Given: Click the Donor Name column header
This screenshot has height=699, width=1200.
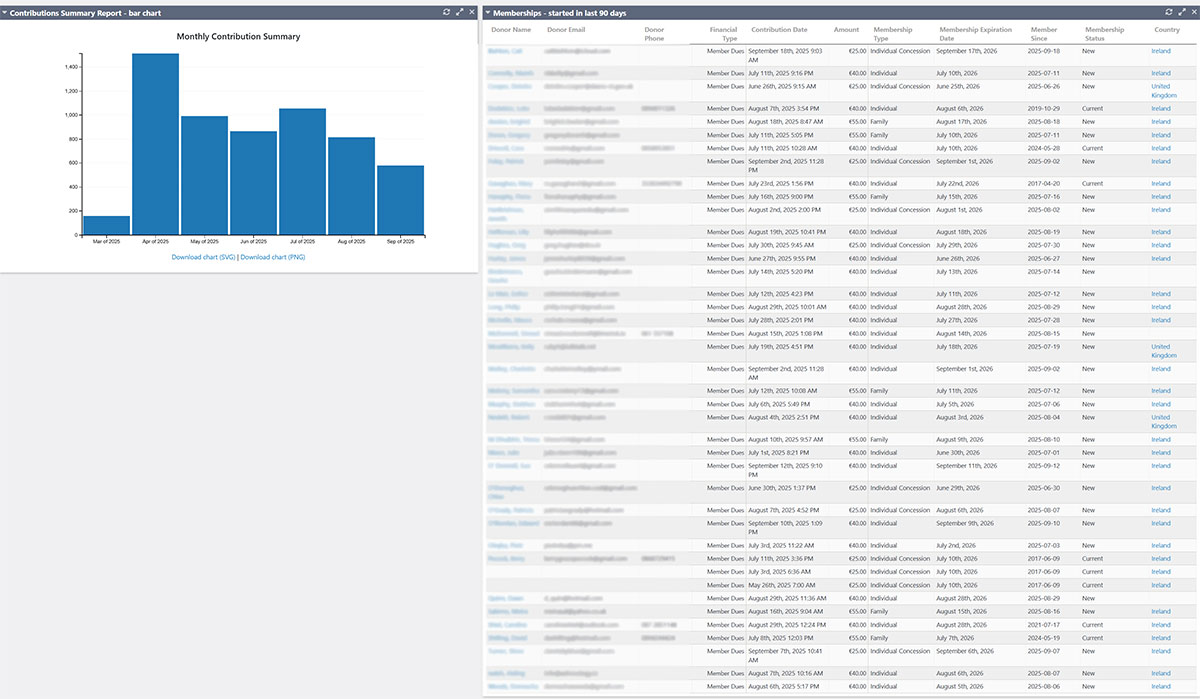Looking at the screenshot, I should (x=511, y=30).
